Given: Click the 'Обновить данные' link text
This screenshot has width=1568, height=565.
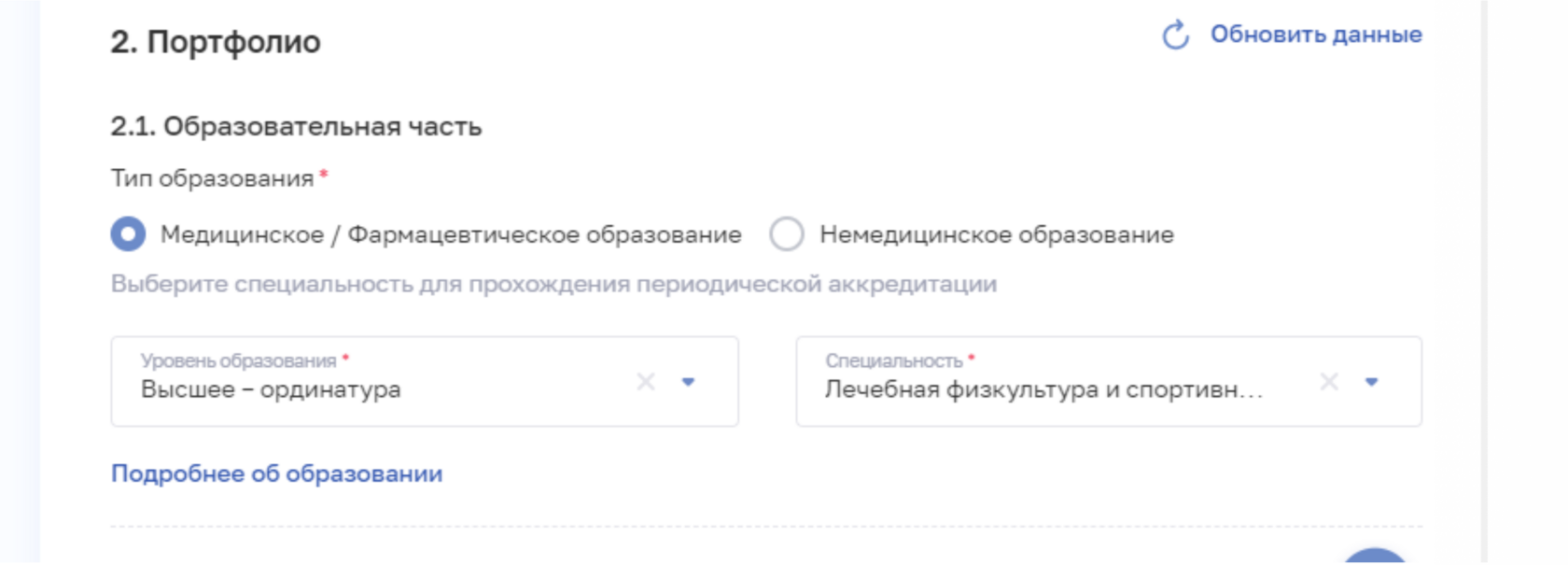Looking at the screenshot, I should [1316, 35].
